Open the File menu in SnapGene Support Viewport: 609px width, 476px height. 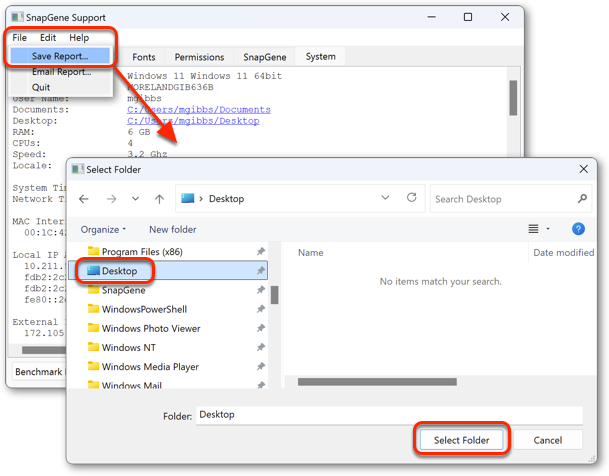coord(19,38)
